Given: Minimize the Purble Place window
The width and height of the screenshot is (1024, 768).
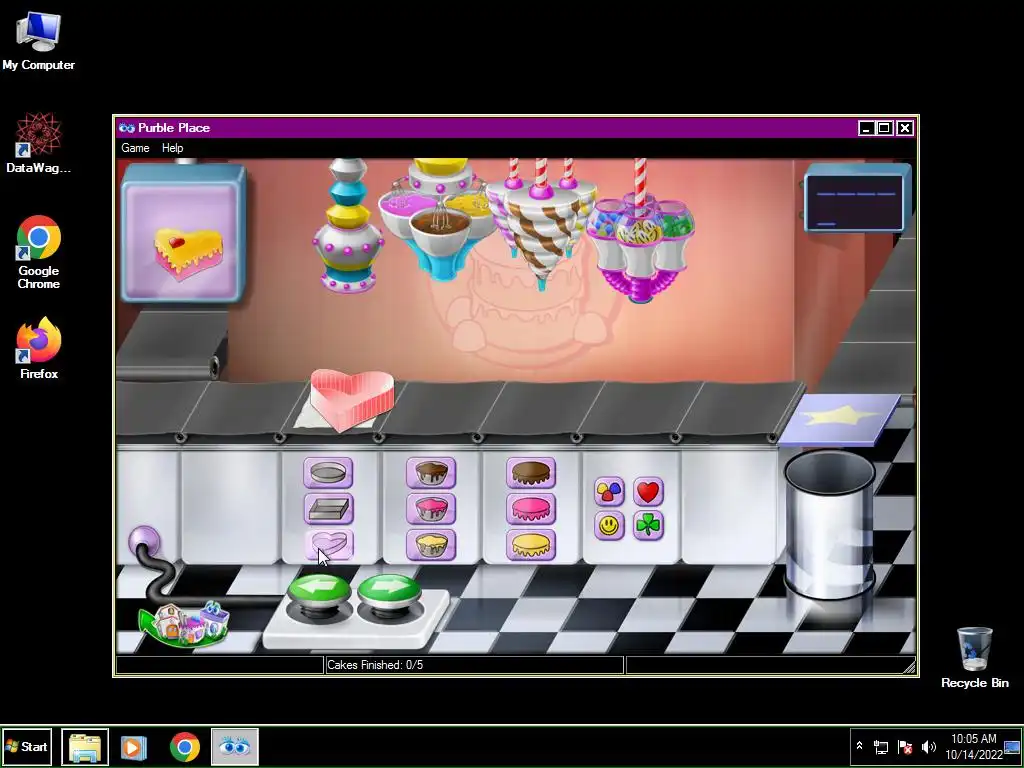Looking at the screenshot, I should 866,128.
